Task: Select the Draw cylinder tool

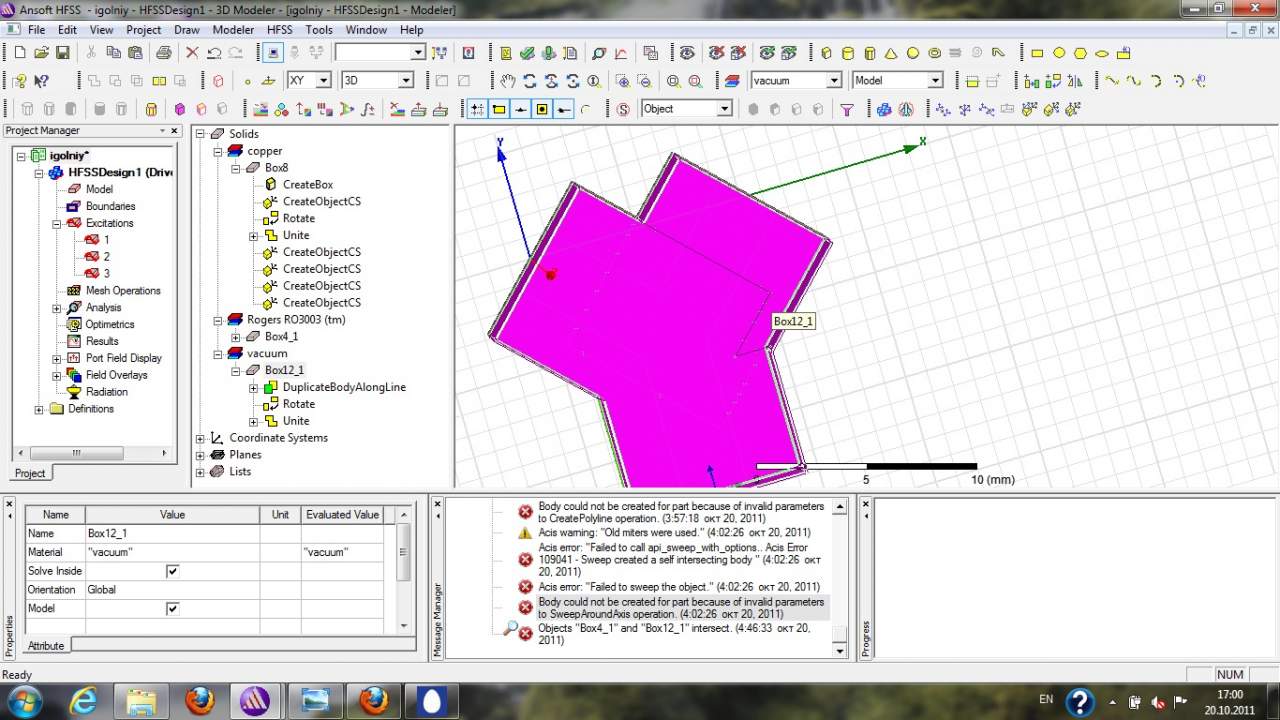Action: (x=848, y=53)
